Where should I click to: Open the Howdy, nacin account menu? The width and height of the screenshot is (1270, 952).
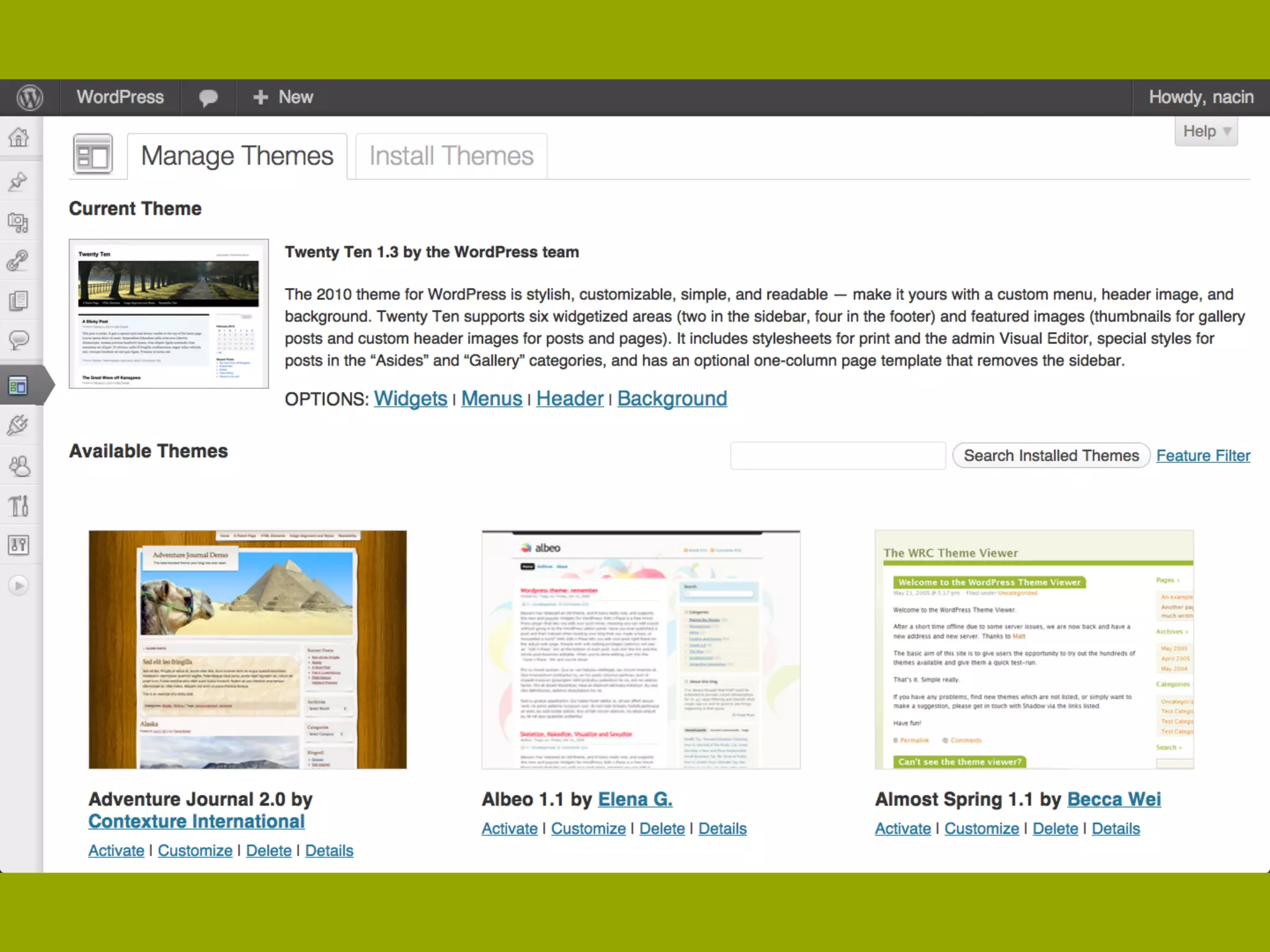[1201, 98]
